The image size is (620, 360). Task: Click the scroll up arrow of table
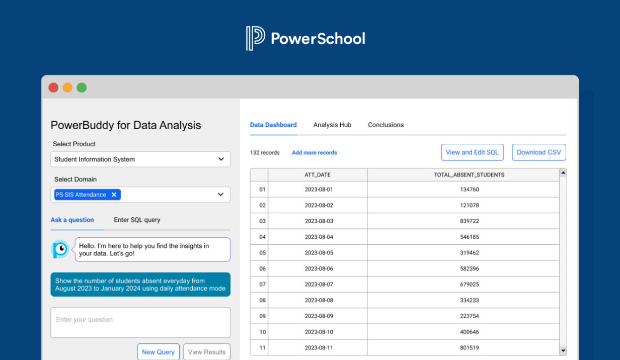(x=563, y=173)
